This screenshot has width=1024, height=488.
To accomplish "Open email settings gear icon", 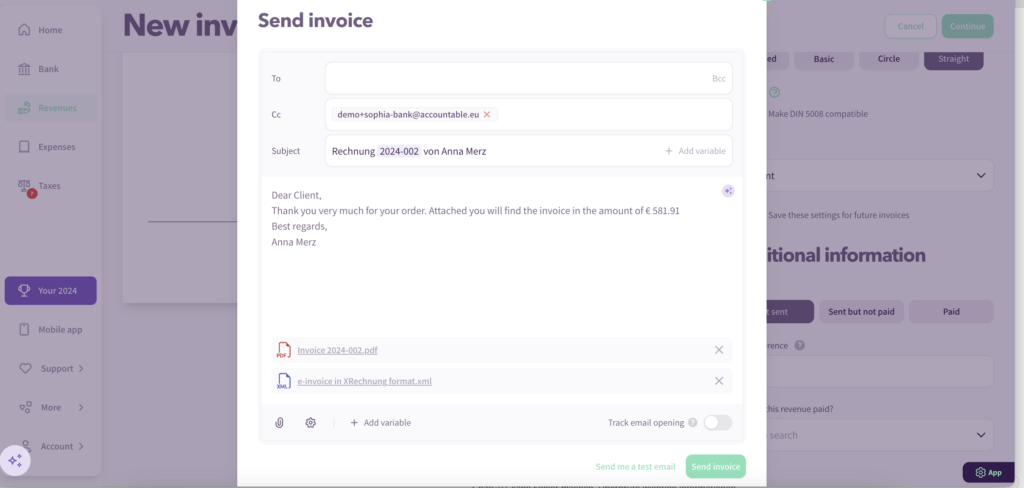I will pos(311,423).
